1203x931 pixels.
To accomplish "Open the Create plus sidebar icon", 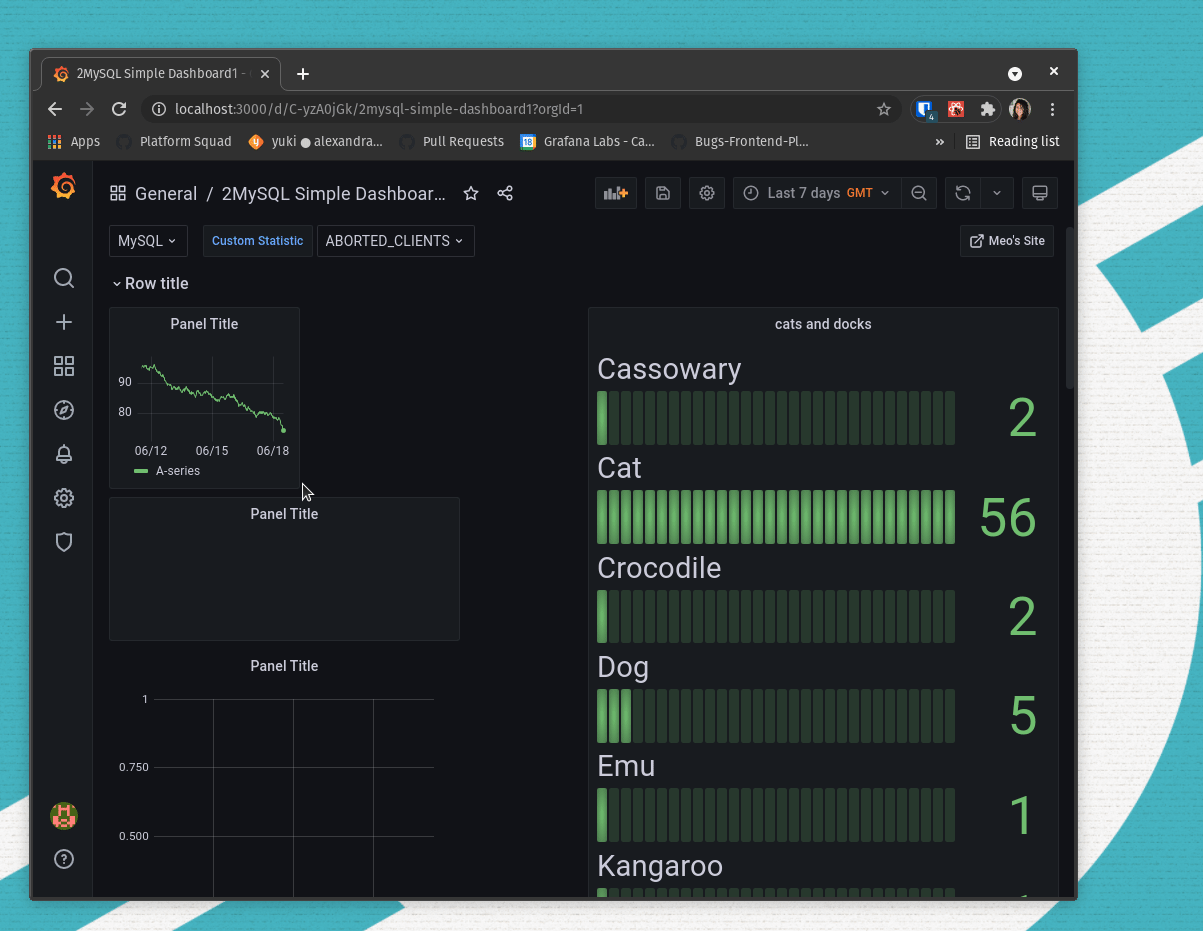I will [64, 322].
